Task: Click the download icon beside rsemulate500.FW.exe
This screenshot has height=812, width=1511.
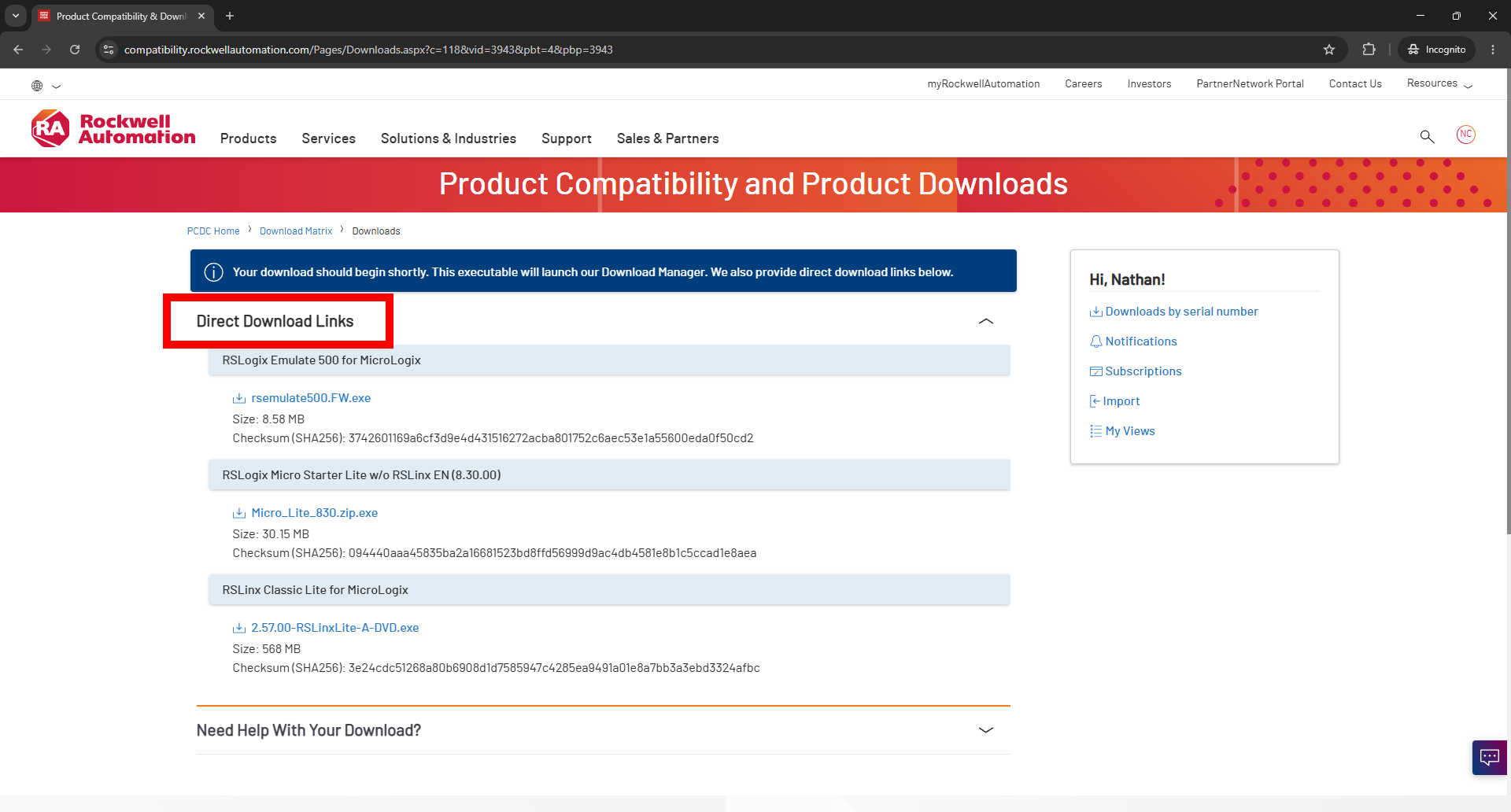Action: (239, 398)
